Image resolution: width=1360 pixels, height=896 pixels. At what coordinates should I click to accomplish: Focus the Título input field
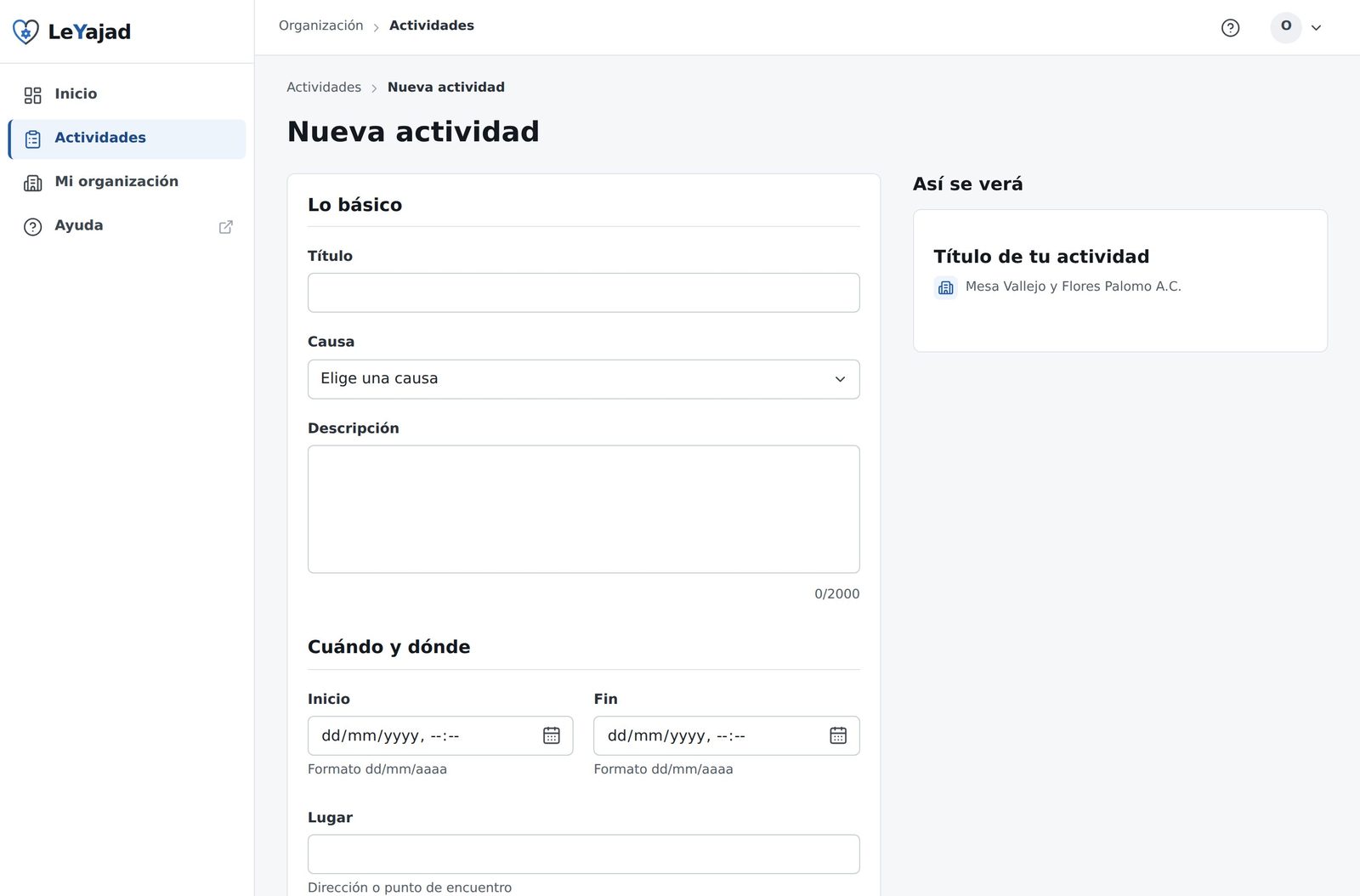click(x=583, y=292)
